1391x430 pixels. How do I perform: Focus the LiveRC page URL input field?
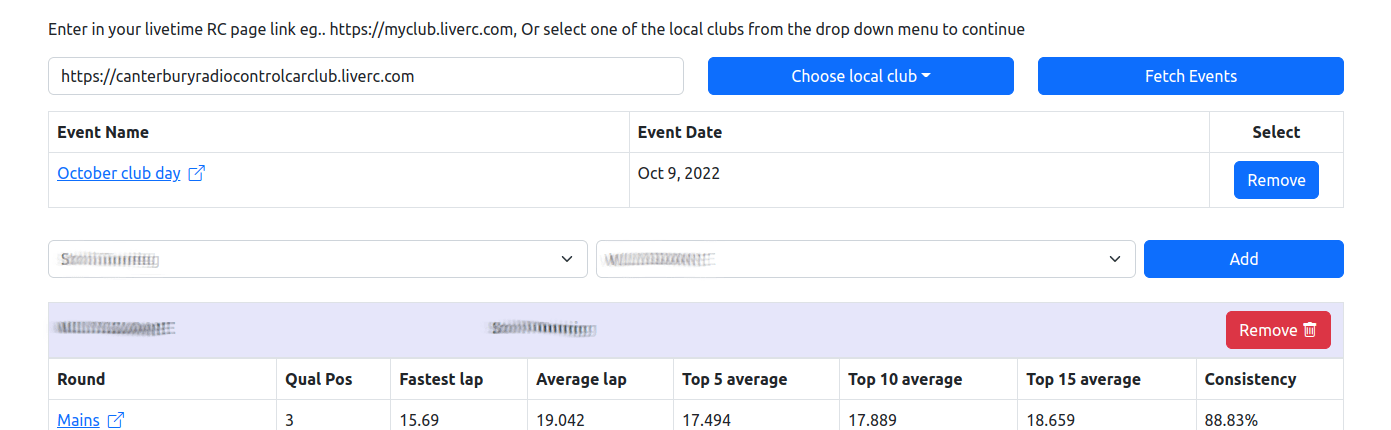[365, 76]
